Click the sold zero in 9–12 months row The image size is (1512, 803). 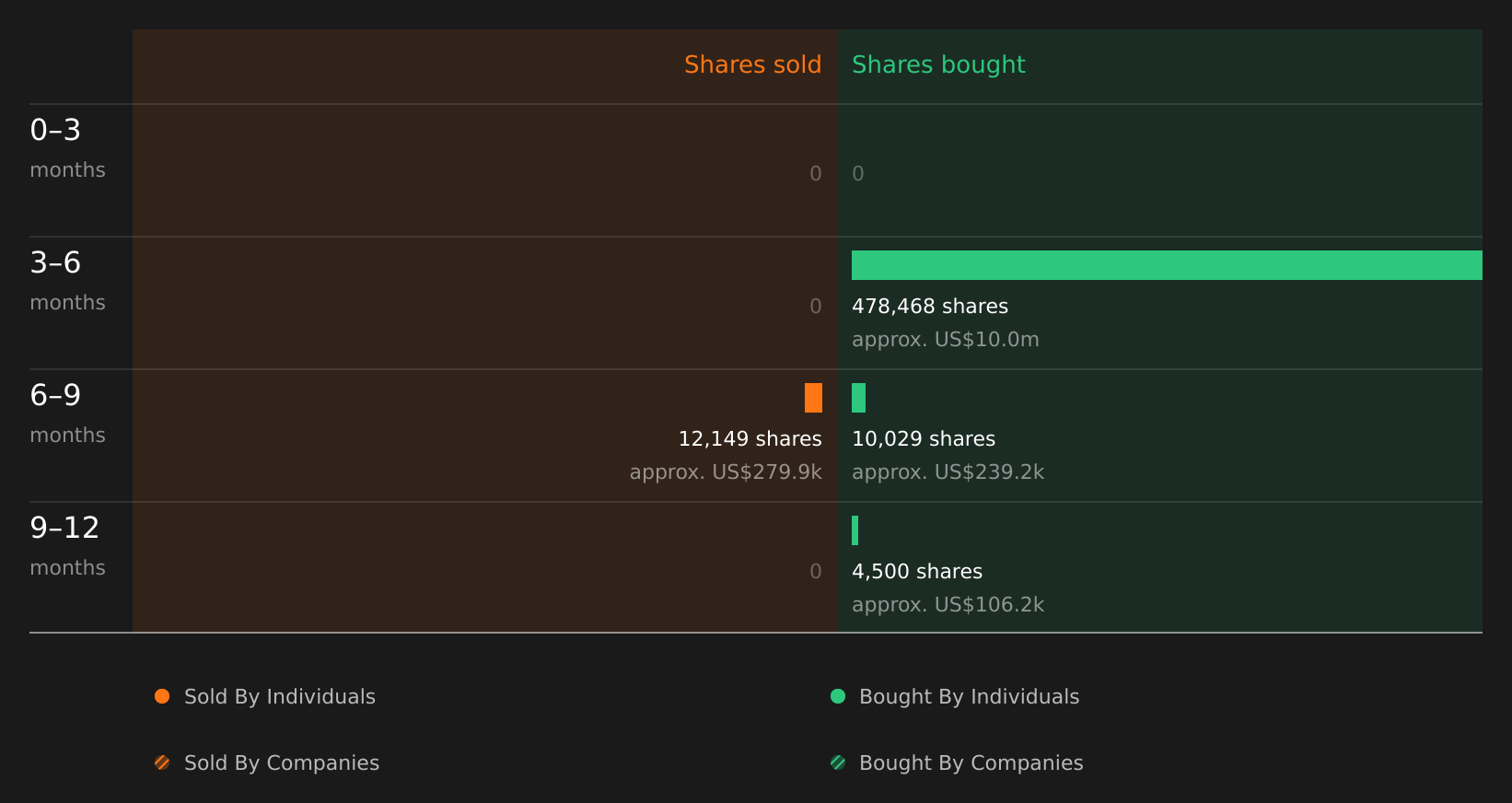[816, 572]
